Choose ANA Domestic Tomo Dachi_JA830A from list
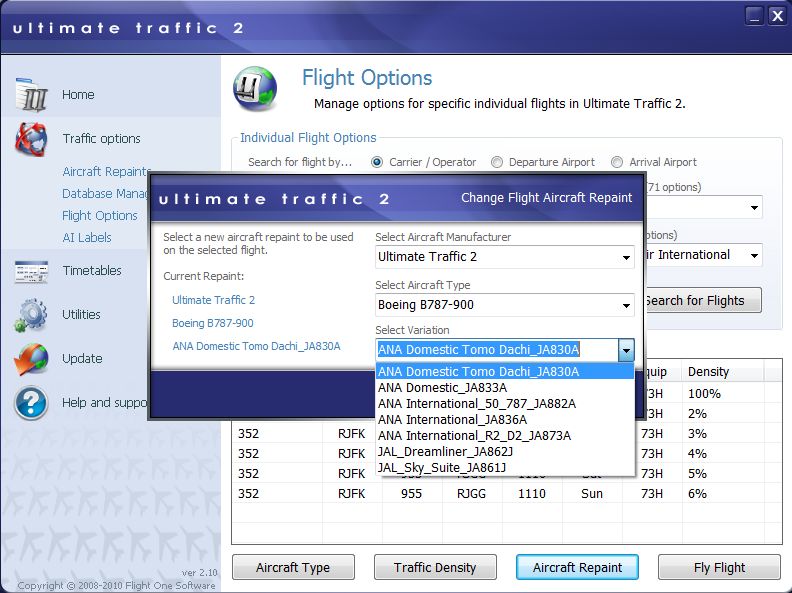 pos(505,371)
